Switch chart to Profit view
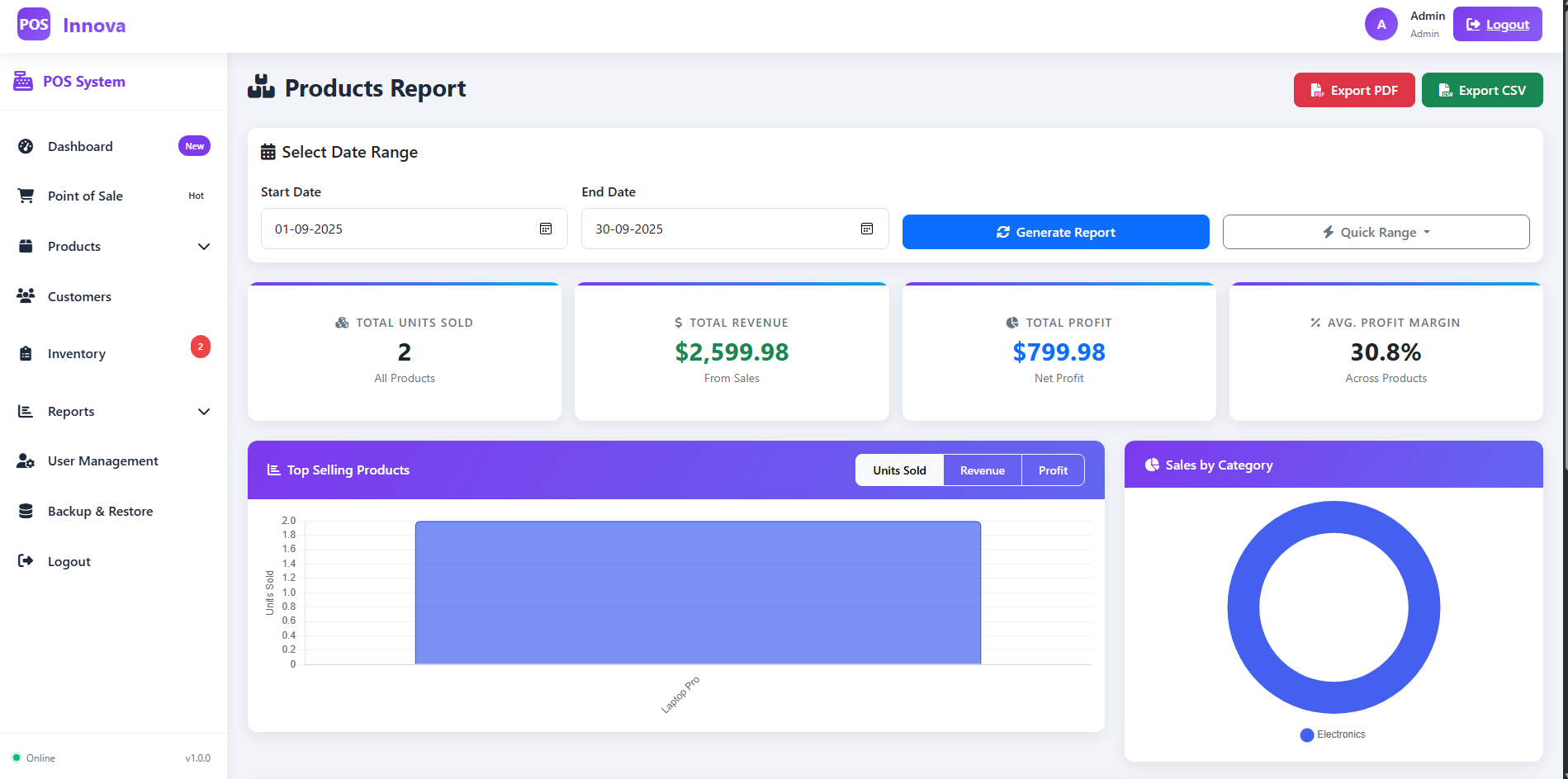 (x=1053, y=470)
